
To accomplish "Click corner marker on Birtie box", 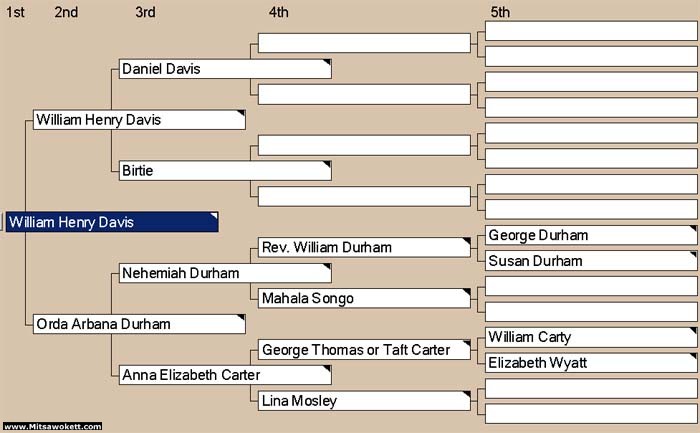I will 327,164.
